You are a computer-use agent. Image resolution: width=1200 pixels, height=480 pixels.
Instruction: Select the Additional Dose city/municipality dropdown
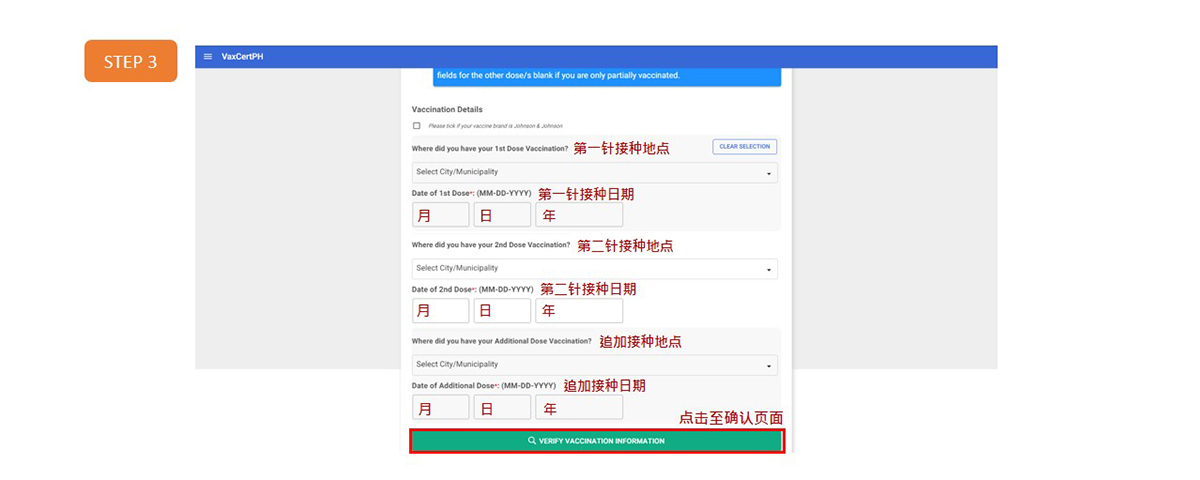click(x=594, y=365)
